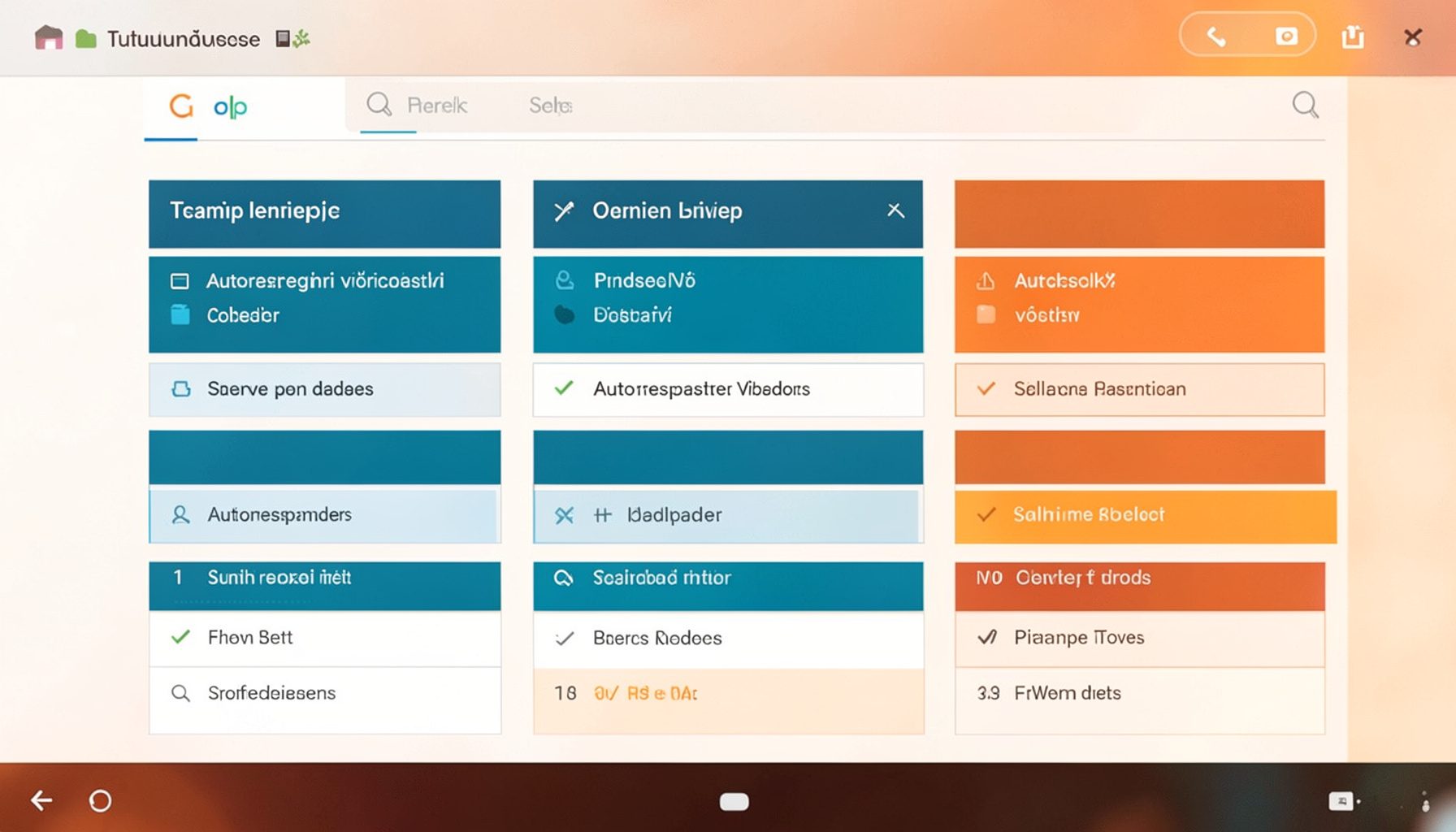This screenshot has height=832, width=1456.
Task: Click the Sunih reoxoi header row
Action: pyautogui.click(x=324, y=585)
